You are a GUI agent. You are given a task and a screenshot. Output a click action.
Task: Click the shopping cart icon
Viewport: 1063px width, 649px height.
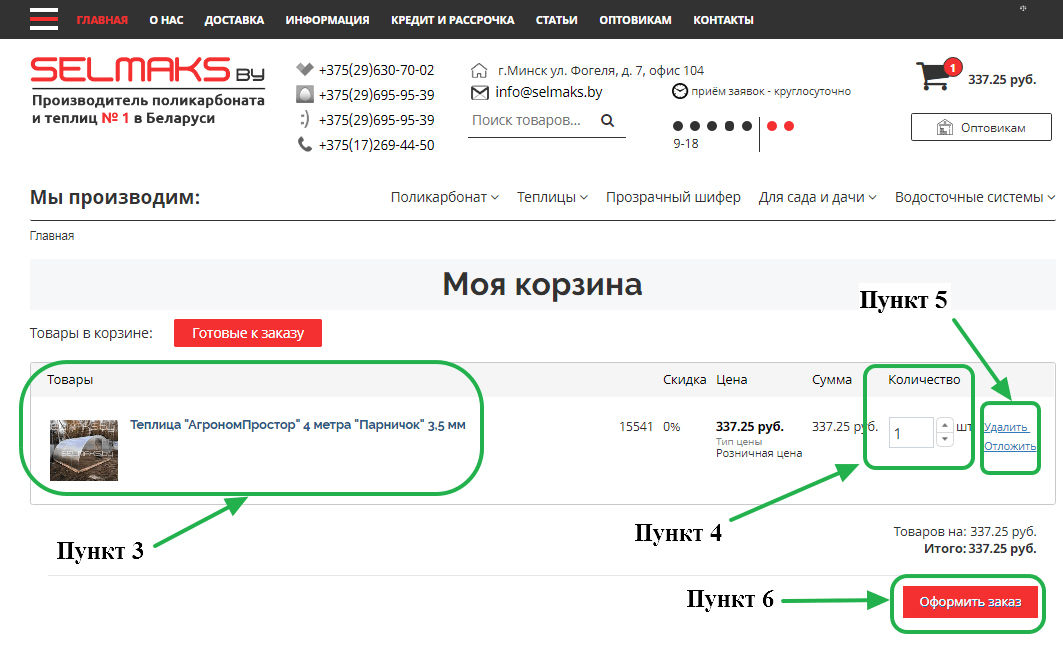[934, 77]
